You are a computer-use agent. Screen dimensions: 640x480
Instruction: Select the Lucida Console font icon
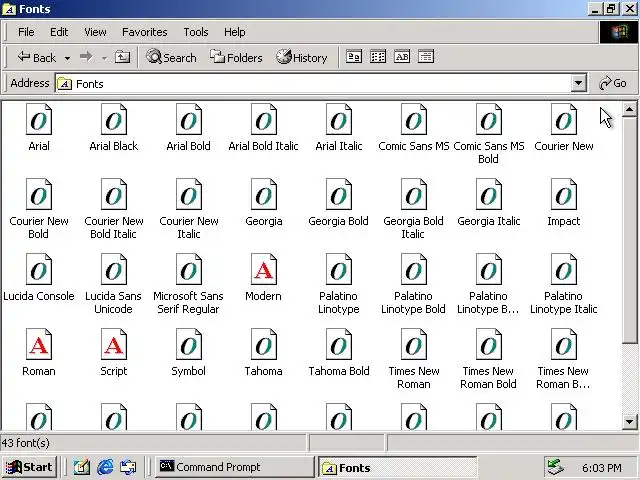click(39, 269)
